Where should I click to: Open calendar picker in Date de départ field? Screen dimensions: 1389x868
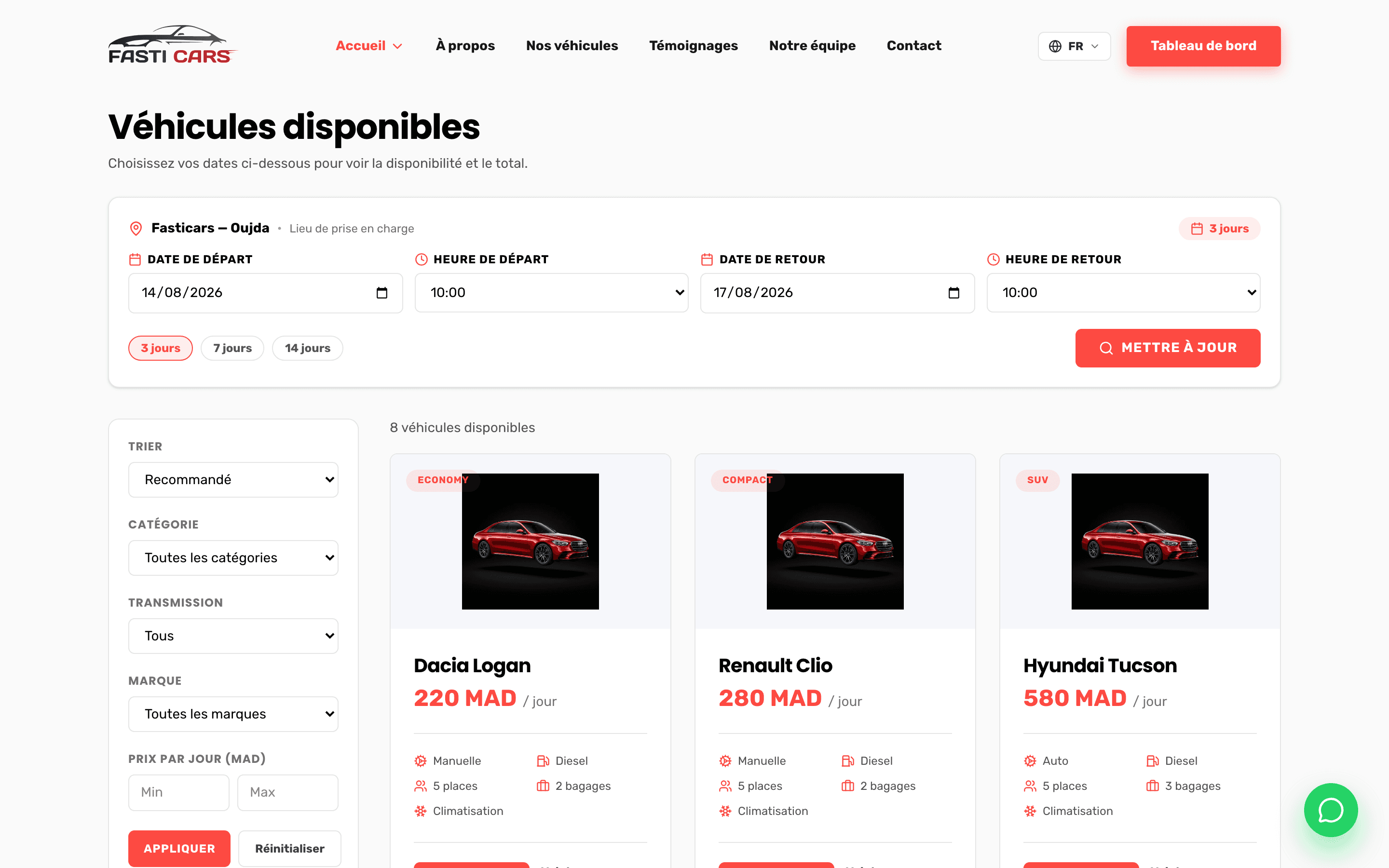pyautogui.click(x=381, y=293)
